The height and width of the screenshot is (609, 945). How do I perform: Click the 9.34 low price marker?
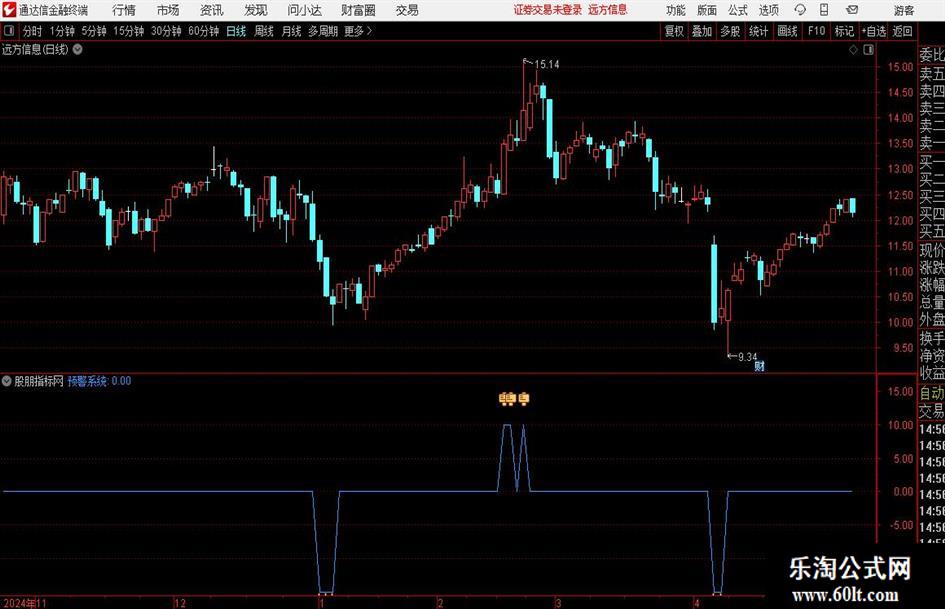[x=747, y=357]
